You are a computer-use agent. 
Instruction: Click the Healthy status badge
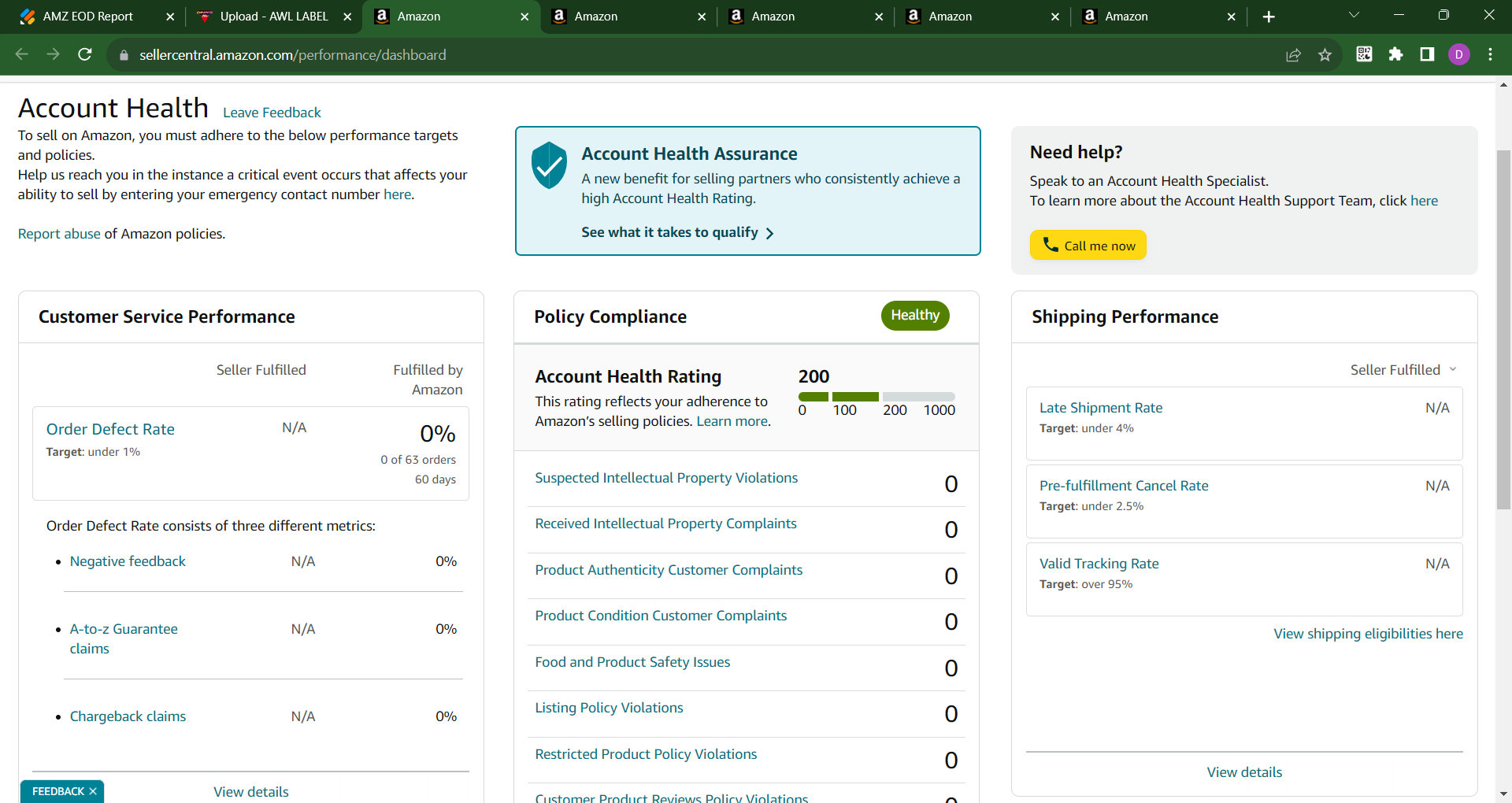(x=915, y=315)
